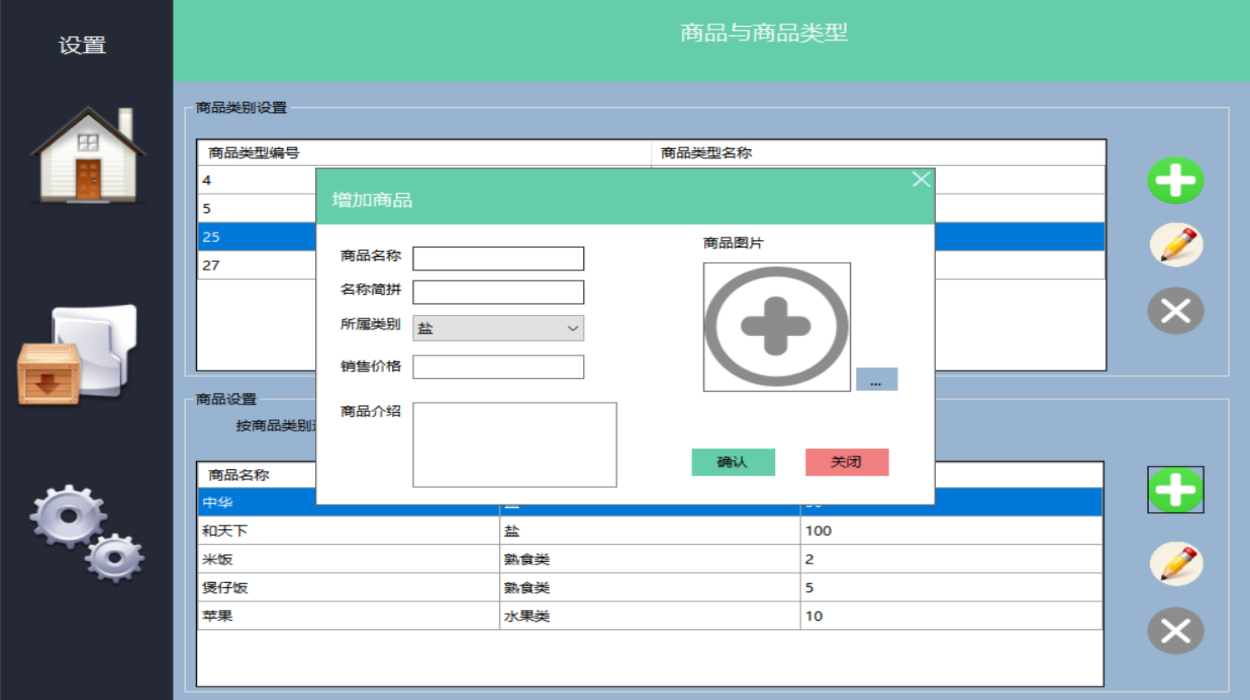This screenshot has width=1250, height=700.
Task: Click the 设置 sidebar title
Action: (82, 45)
